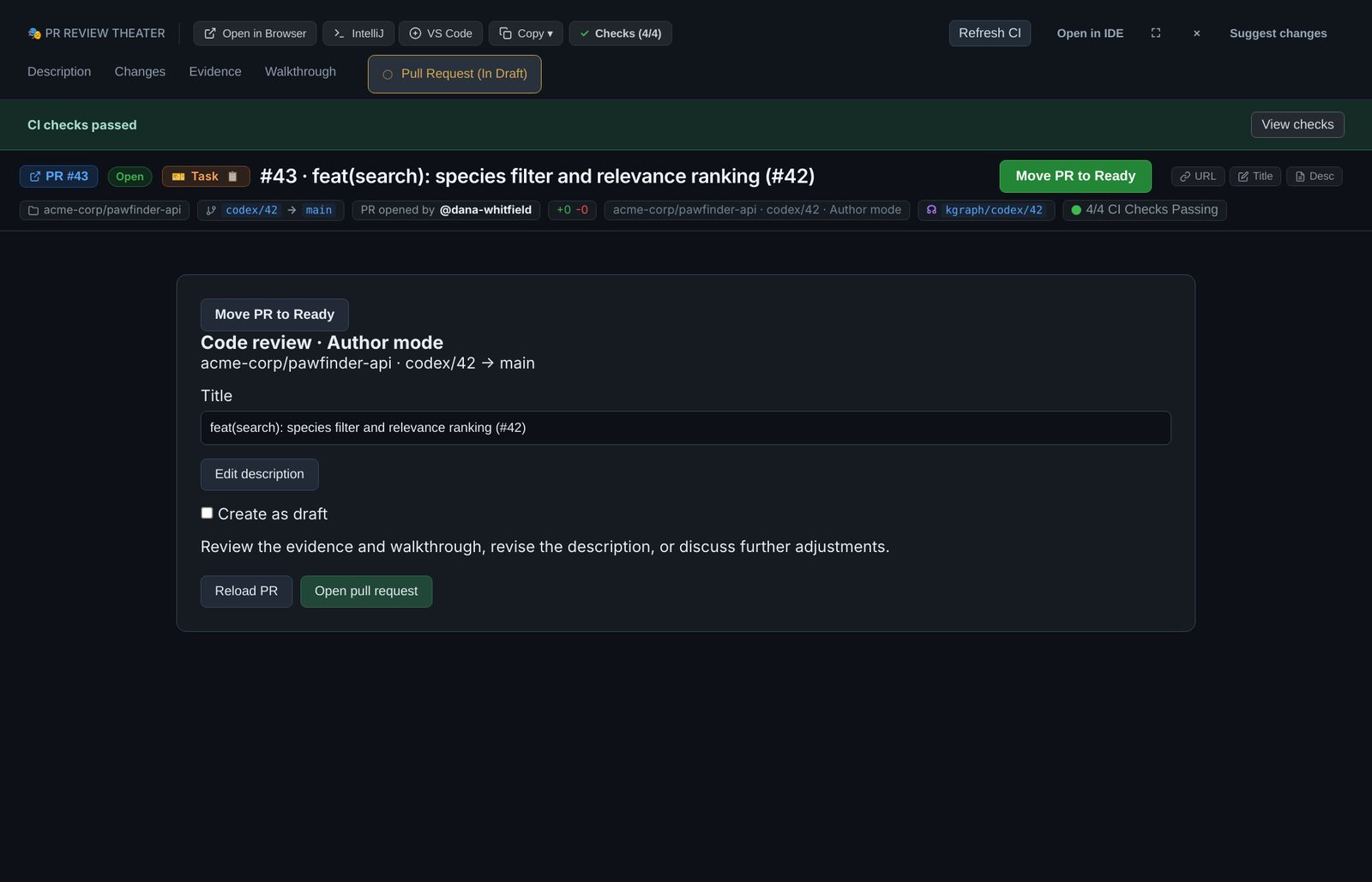The image size is (1372, 882).
Task: Open the project in IntelliJ
Action: click(358, 33)
